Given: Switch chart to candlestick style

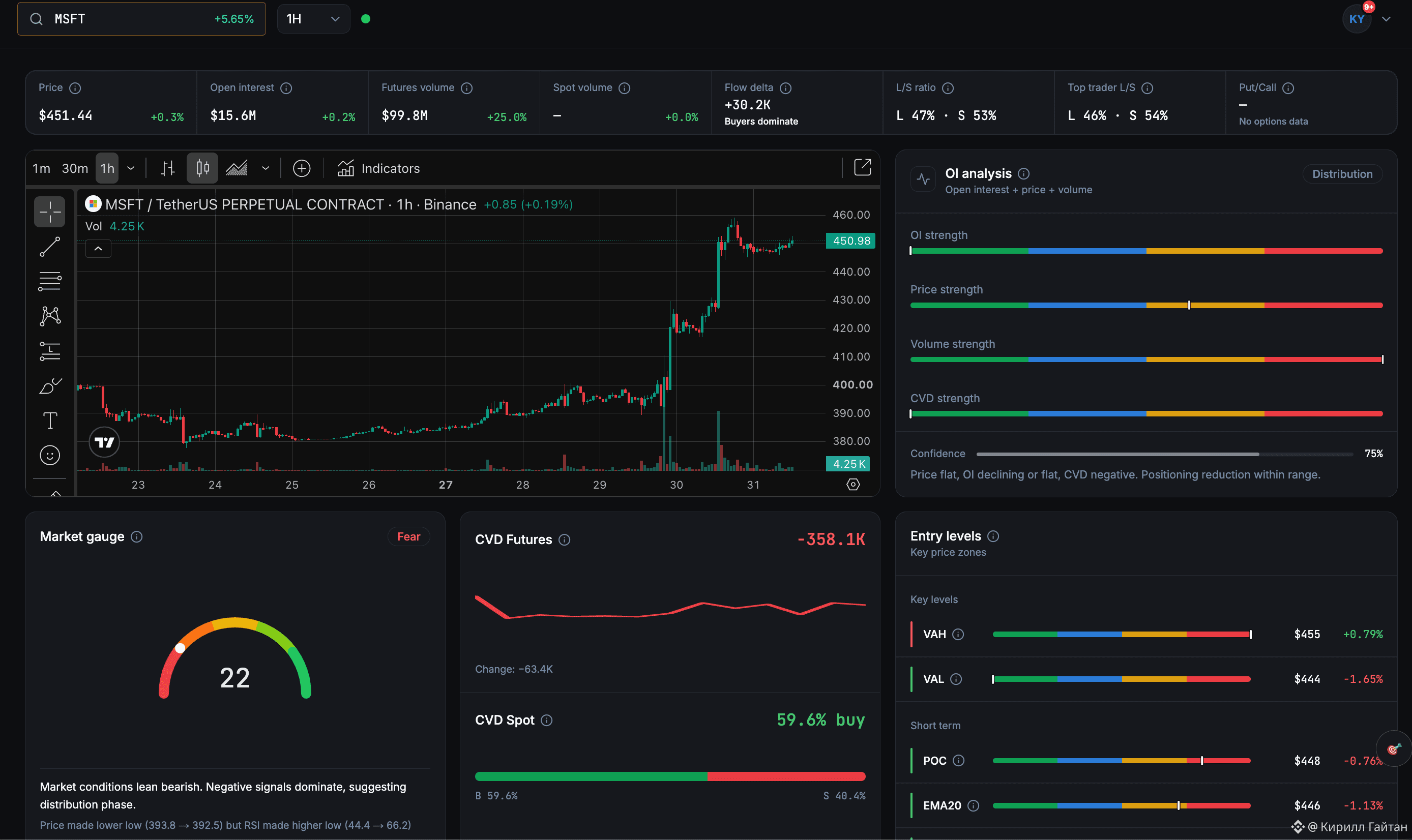Looking at the screenshot, I should point(202,168).
